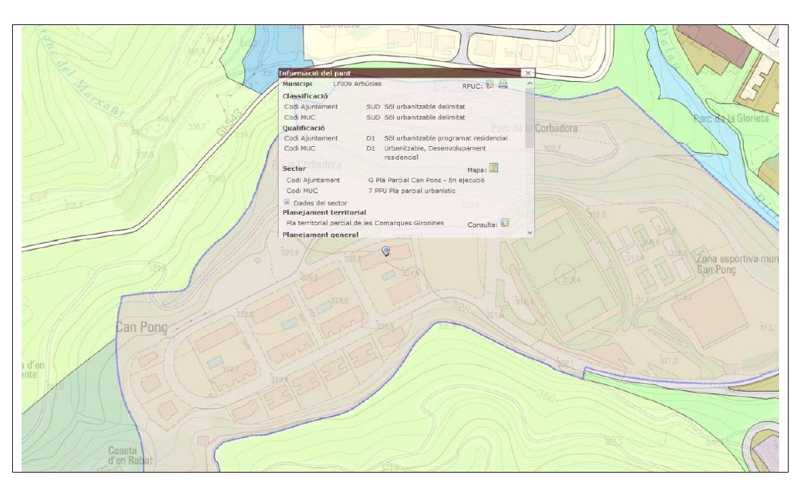
Task: Click the blue location pin on the map
Action: 386,251
